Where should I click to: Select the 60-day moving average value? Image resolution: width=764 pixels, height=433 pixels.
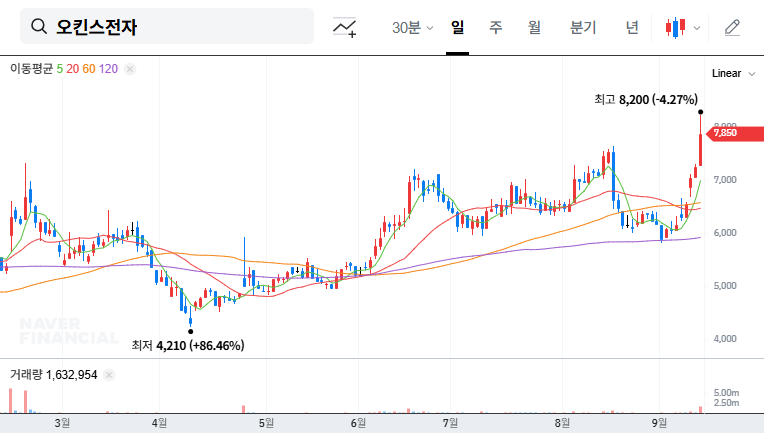[89, 69]
